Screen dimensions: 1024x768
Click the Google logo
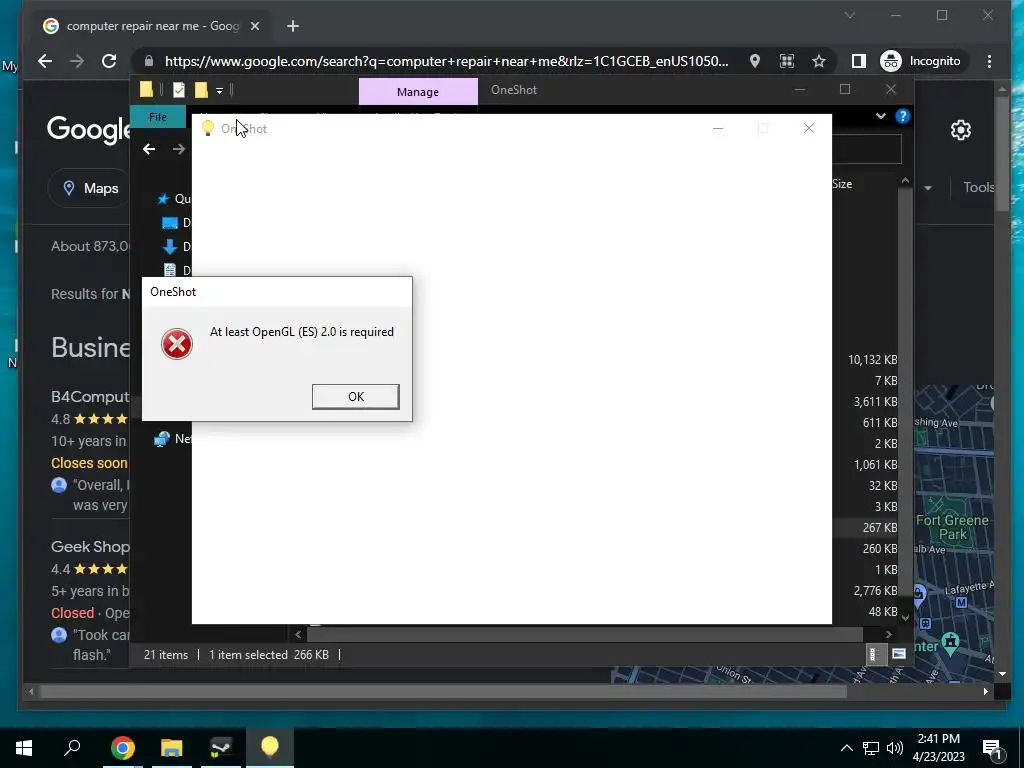(x=89, y=130)
